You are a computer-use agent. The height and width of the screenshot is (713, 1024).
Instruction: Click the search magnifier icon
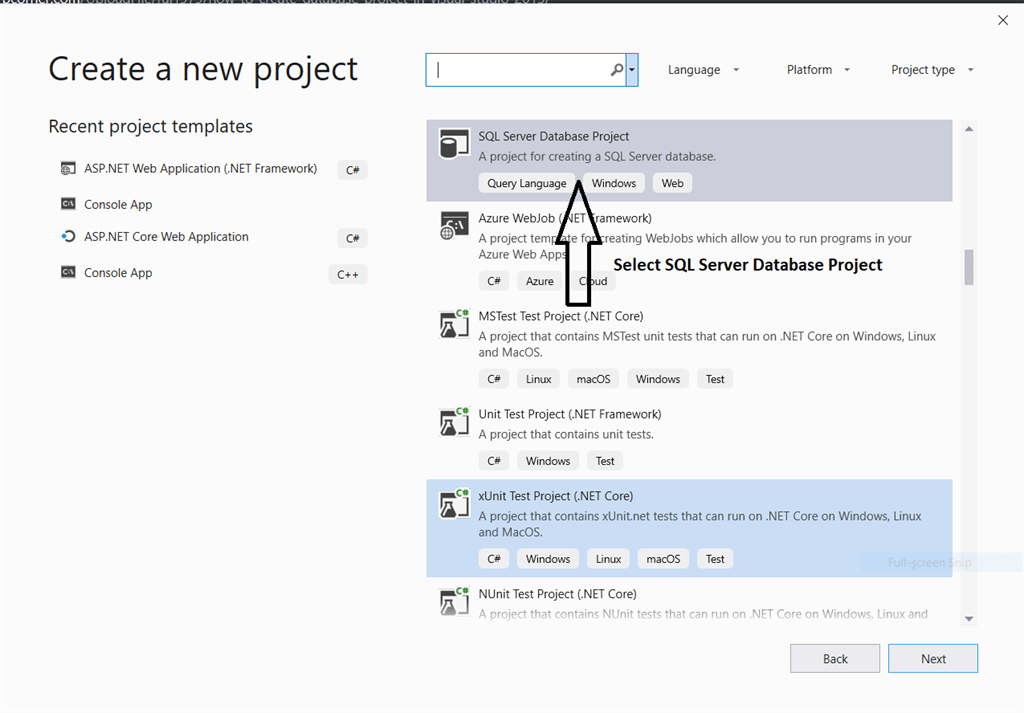click(x=616, y=70)
